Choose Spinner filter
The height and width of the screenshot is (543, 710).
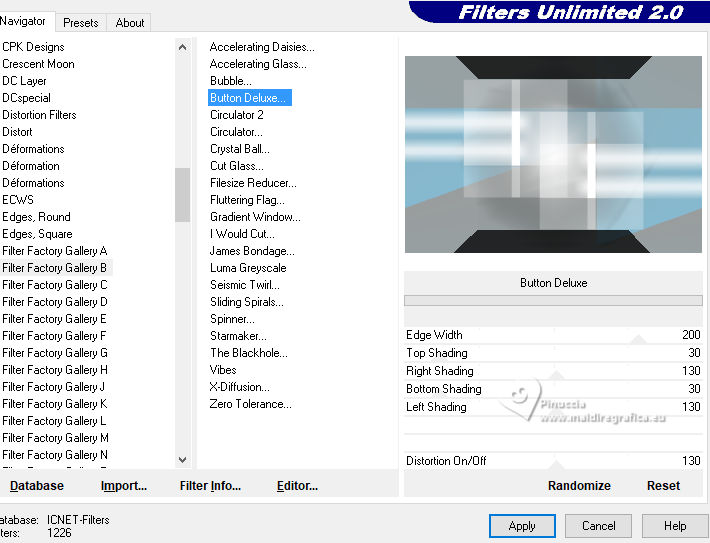(x=232, y=319)
